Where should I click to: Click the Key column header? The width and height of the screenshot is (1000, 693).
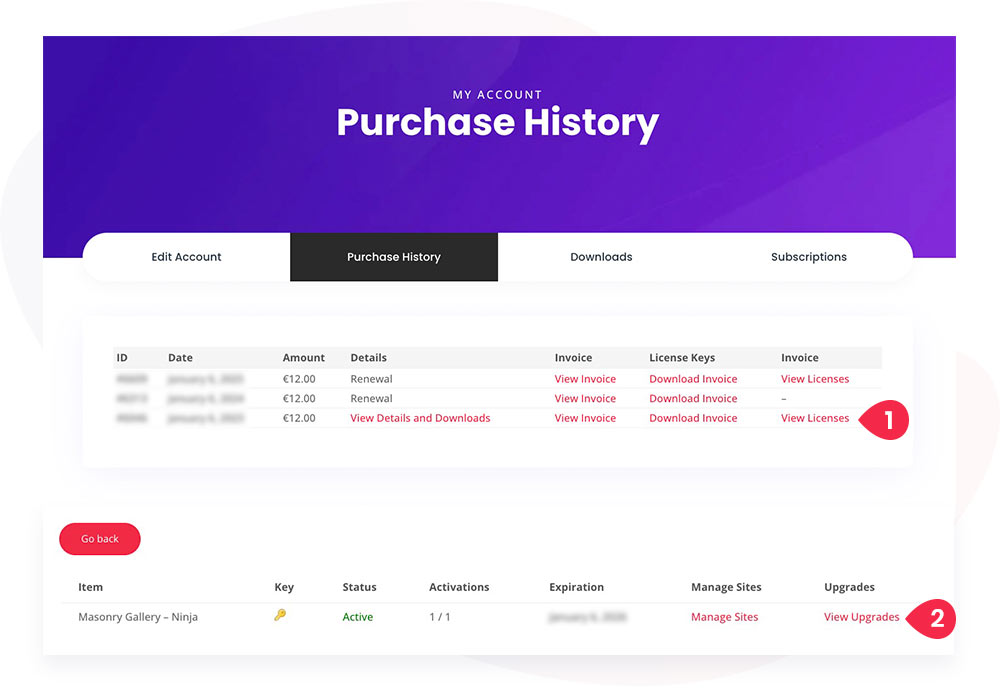pyautogui.click(x=284, y=587)
